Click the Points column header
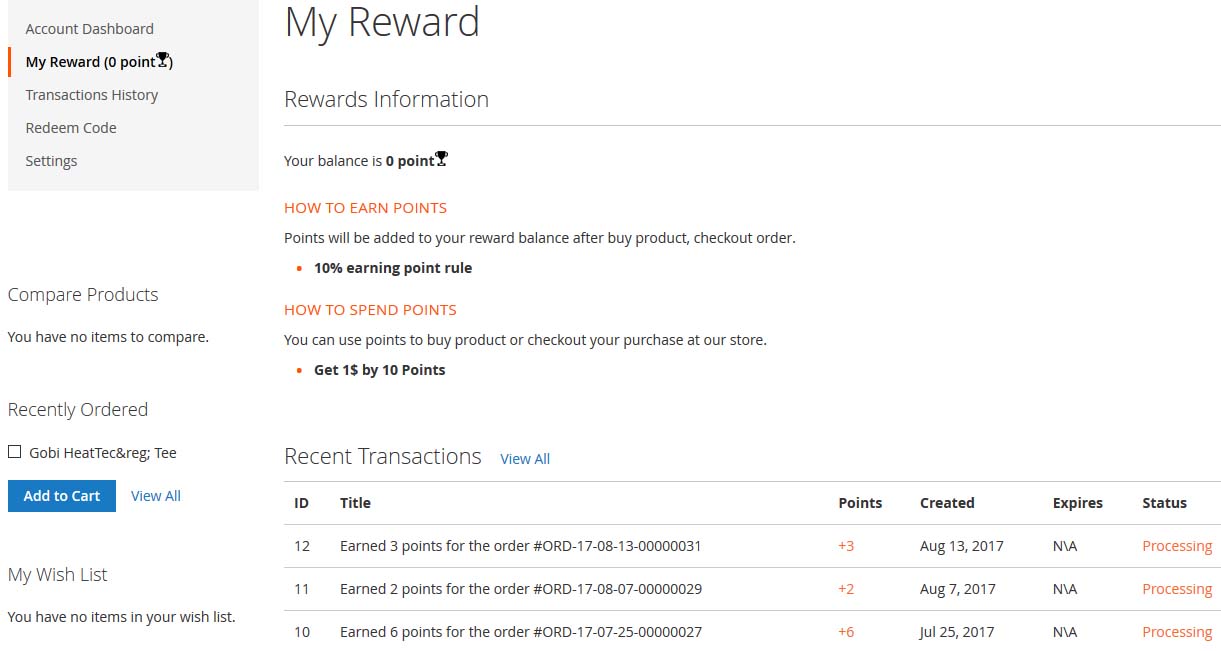 coord(860,503)
